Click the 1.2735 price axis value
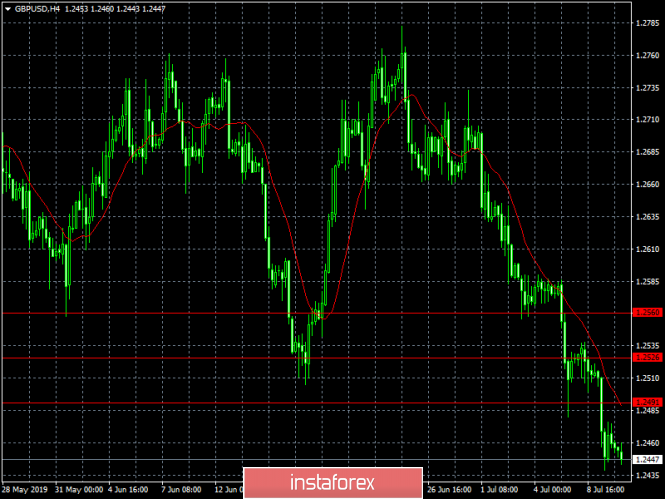The height and width of the screenshot is (499, 665). tap(648, 88)
